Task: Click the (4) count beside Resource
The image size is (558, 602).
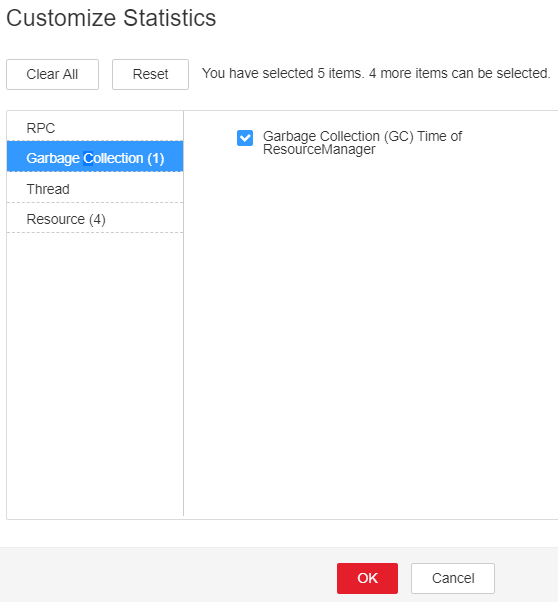Action: click(97, 220)
